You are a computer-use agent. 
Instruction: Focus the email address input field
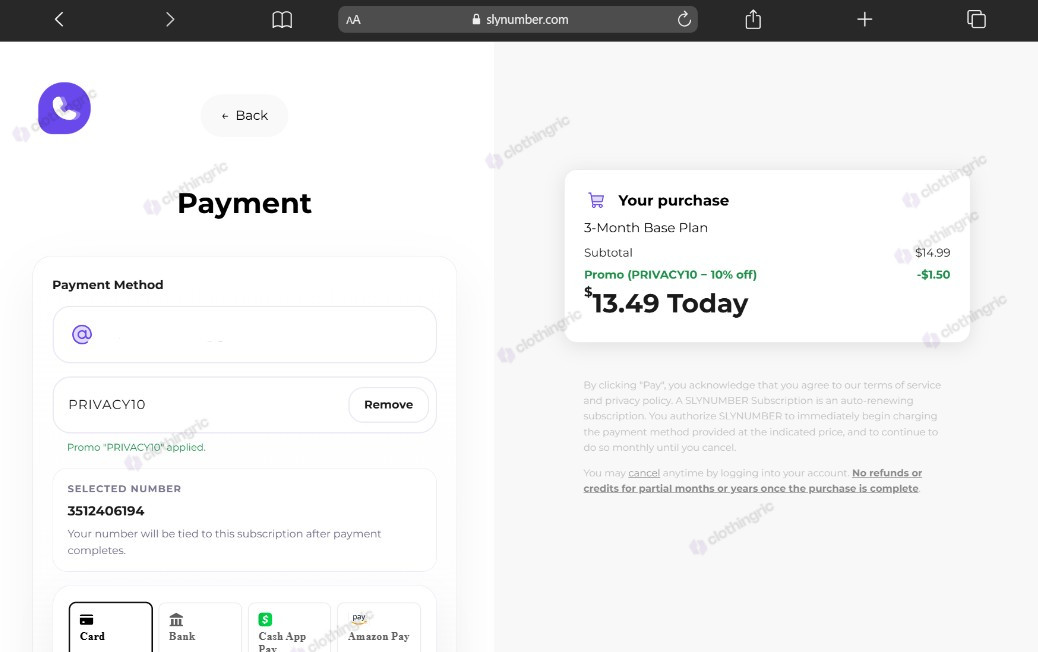click(x=244, y=334)
